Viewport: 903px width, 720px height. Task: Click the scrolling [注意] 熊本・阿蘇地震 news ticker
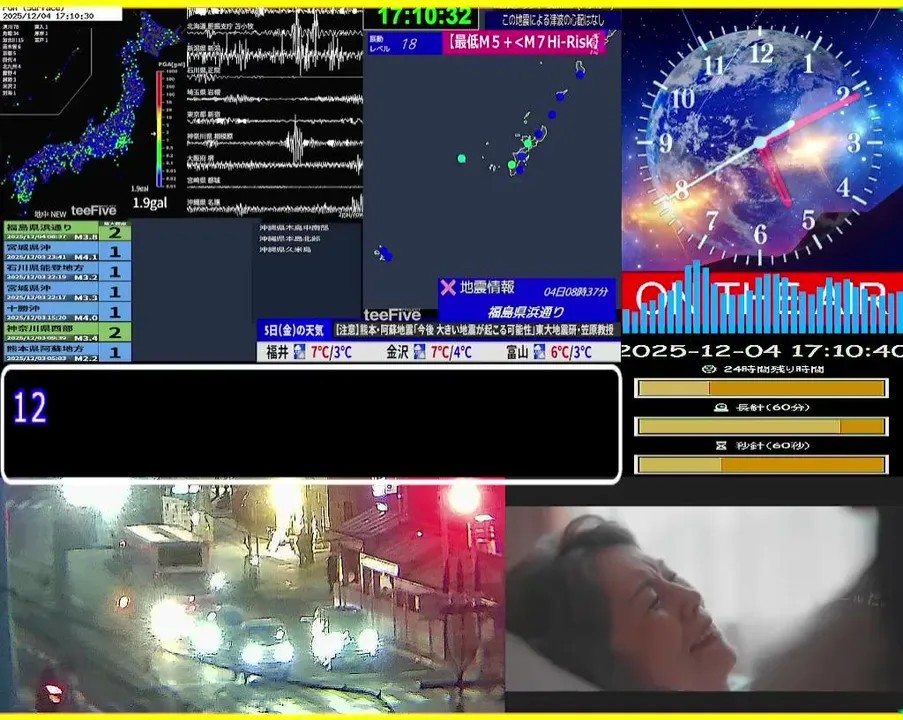475,330
